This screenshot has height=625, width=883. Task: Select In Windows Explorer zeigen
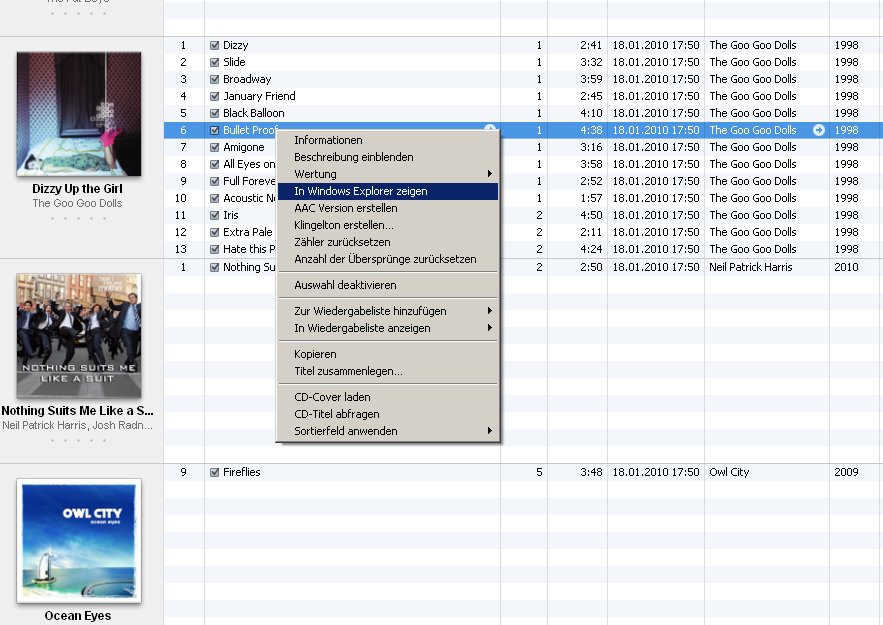click(x=387, y=191)
